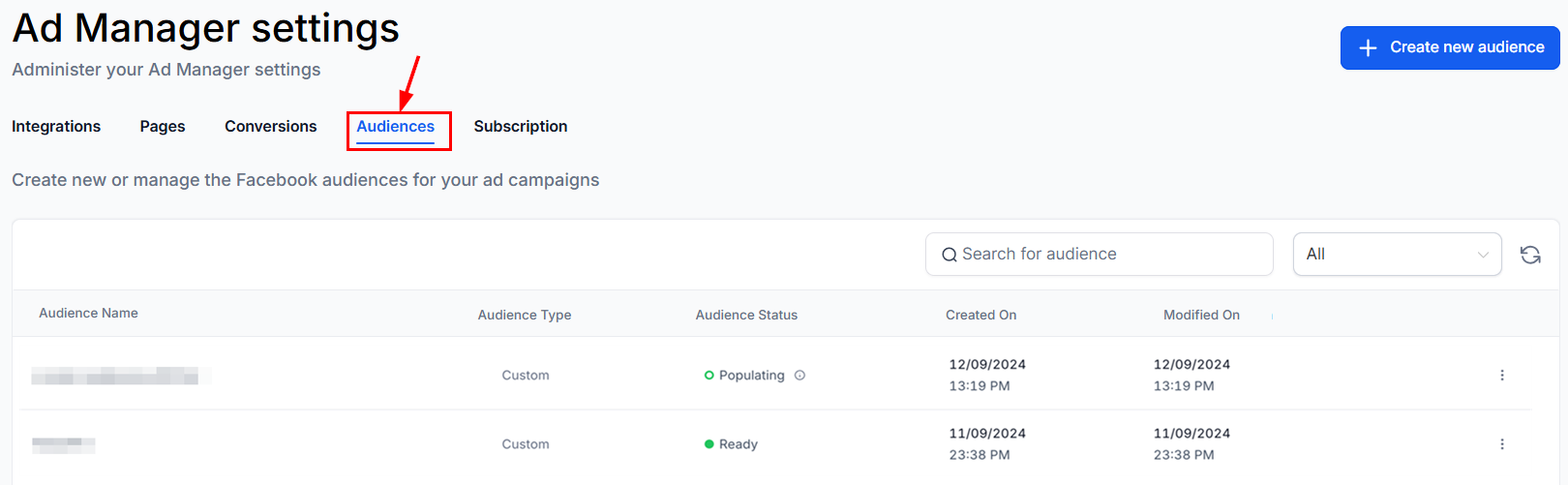This screenshot has height=485, width=1568.
Task: Click the Audience Name column header
Action: 88,314
